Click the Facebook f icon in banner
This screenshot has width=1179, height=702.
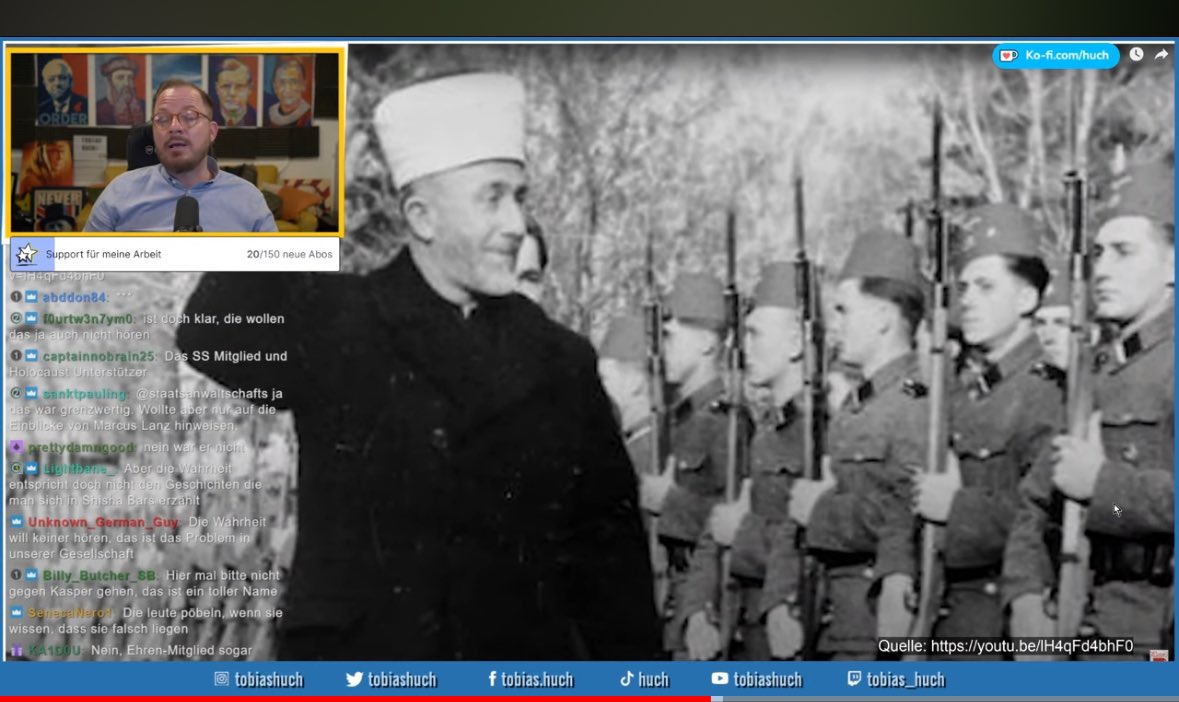[493, 679]
